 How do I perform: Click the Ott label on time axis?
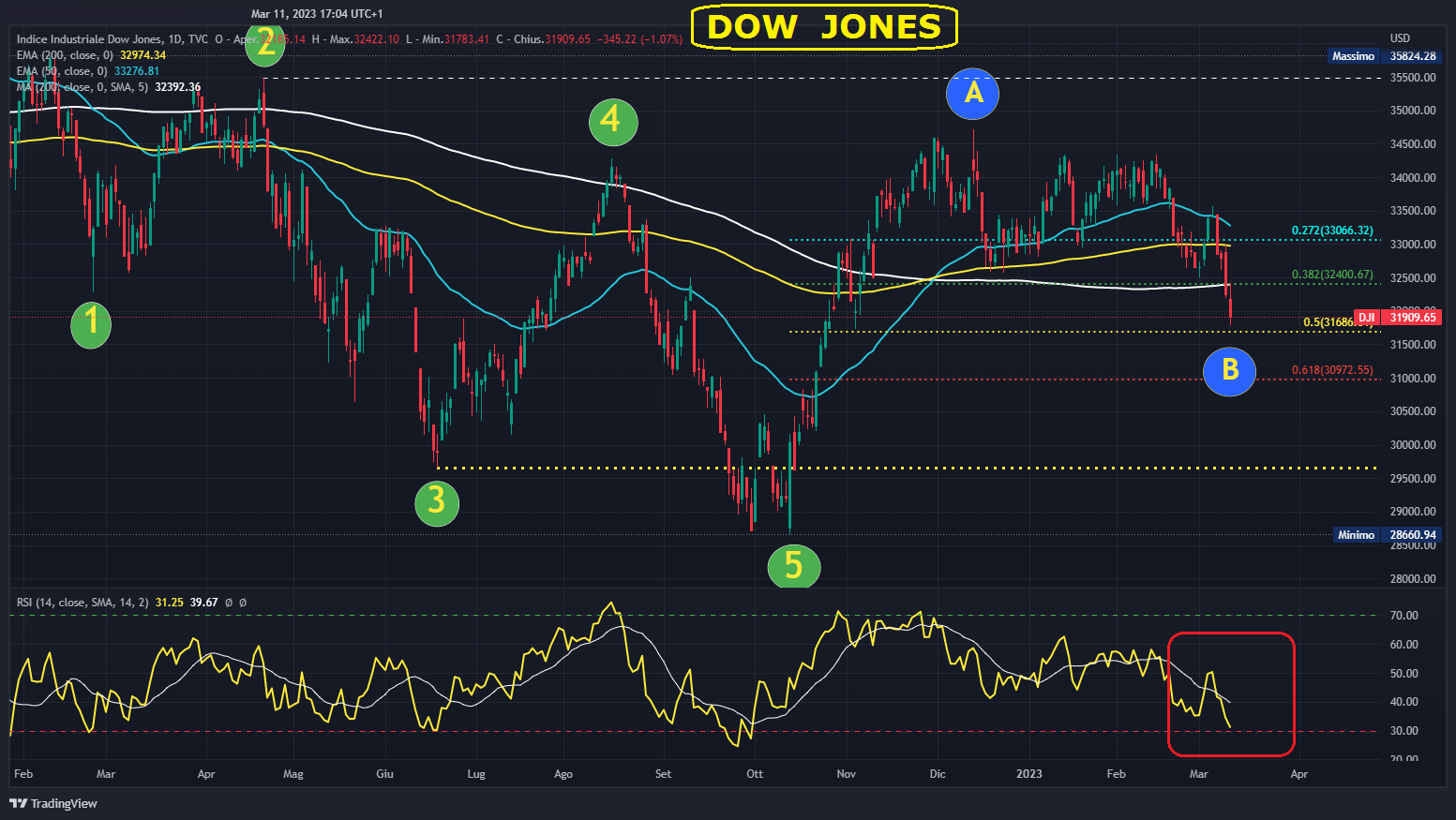tap(755, 774)
